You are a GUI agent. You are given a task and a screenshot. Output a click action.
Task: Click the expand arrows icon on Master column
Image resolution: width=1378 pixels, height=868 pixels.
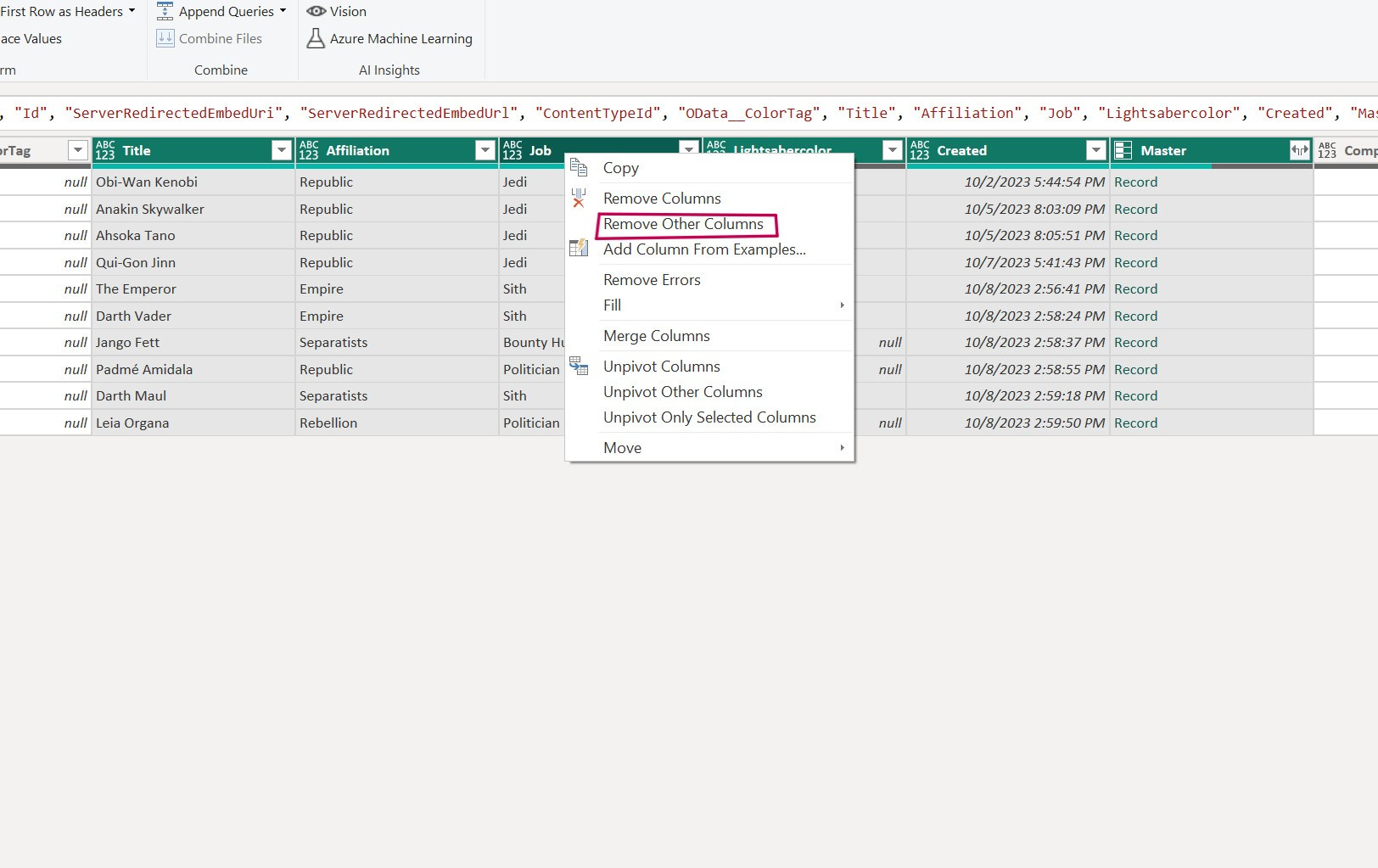pos(1299,150)
